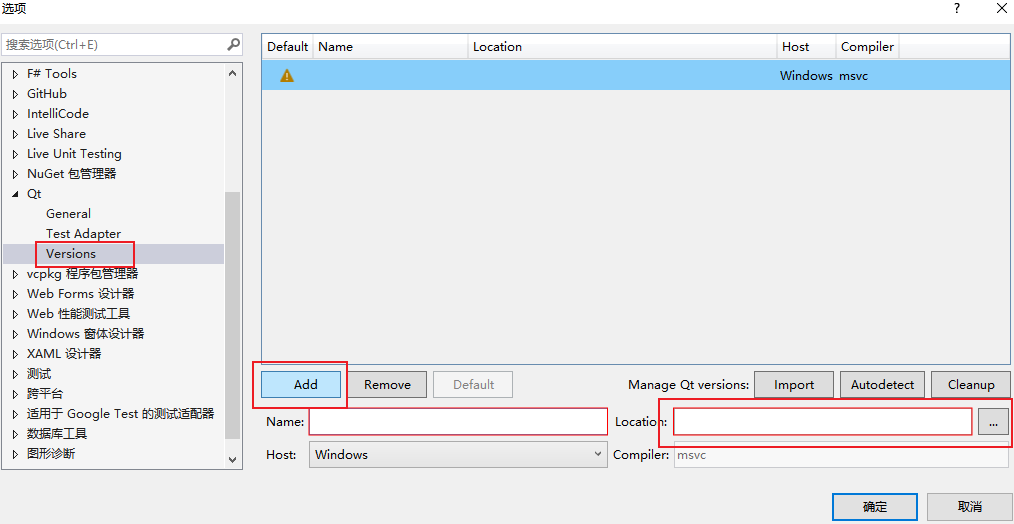Expand the Web 性能测试工具 node
Image resolution: width=1014 pixels, height=524 pixels.
(16, 314)
